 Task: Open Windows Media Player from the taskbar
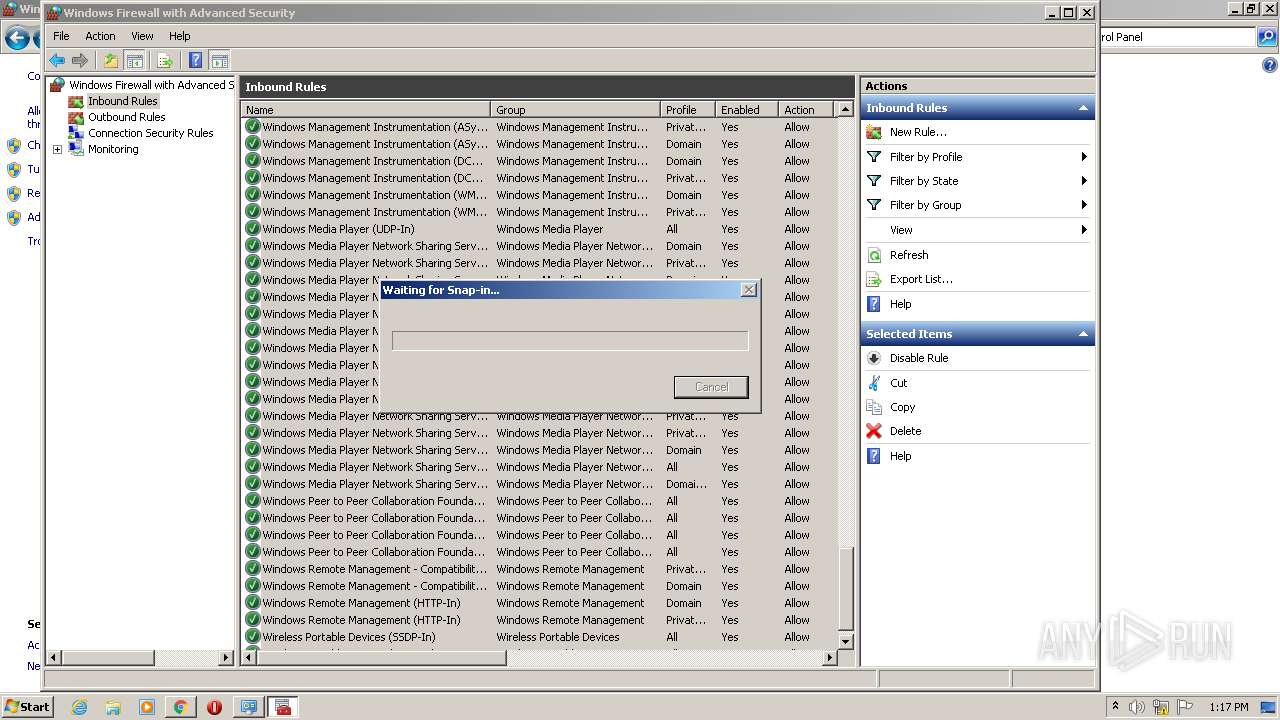point(147,707)
